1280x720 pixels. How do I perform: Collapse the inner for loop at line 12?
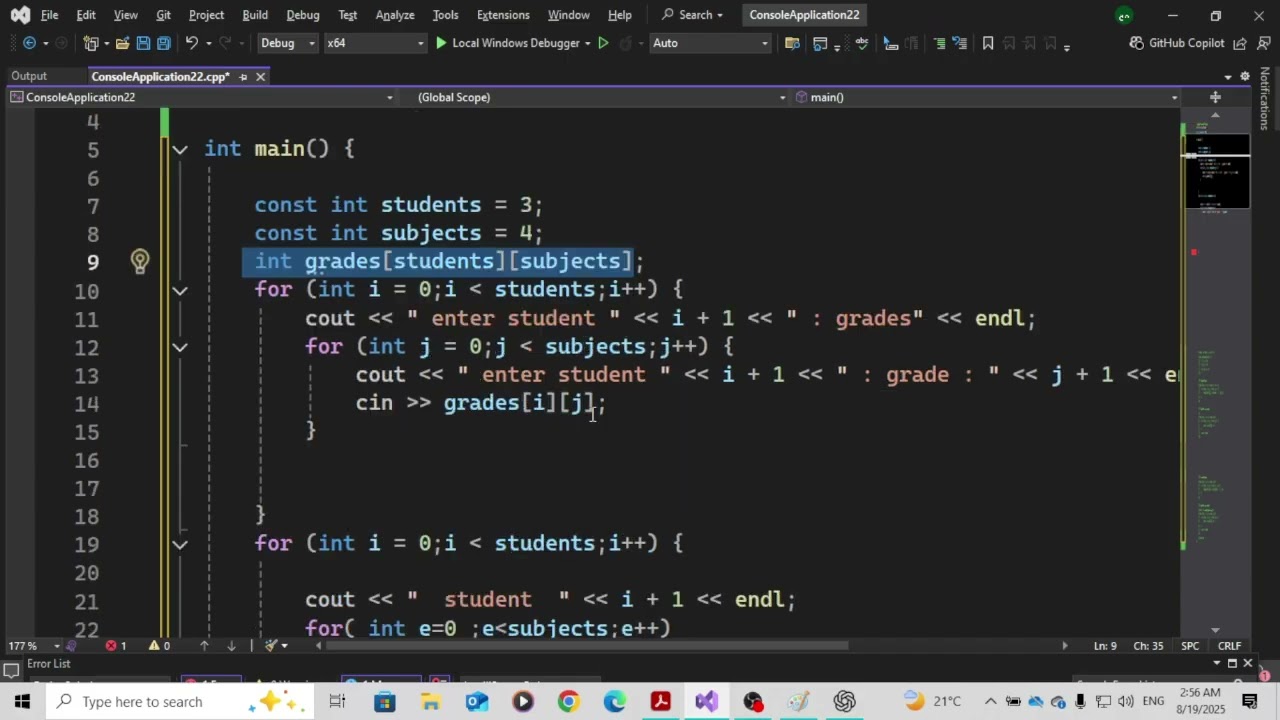(x=179, y=347)
